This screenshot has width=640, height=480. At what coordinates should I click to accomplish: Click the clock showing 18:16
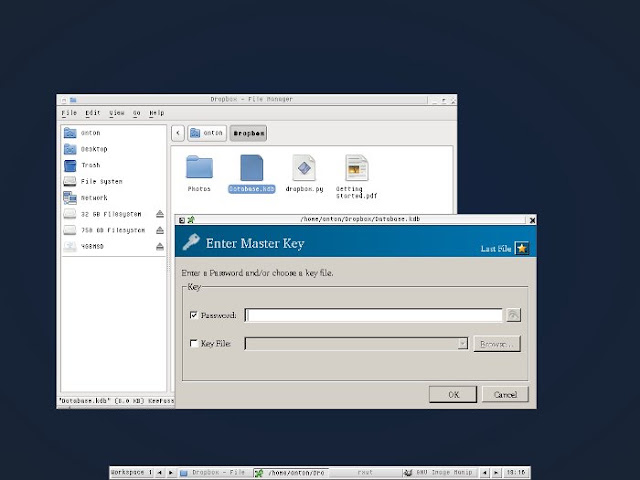[516, 472]
